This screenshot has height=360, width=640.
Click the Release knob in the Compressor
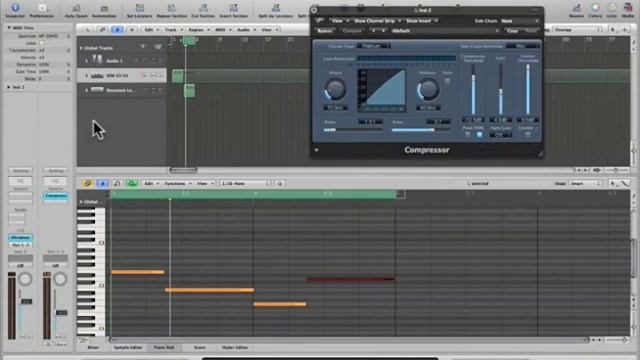[428, 89]
